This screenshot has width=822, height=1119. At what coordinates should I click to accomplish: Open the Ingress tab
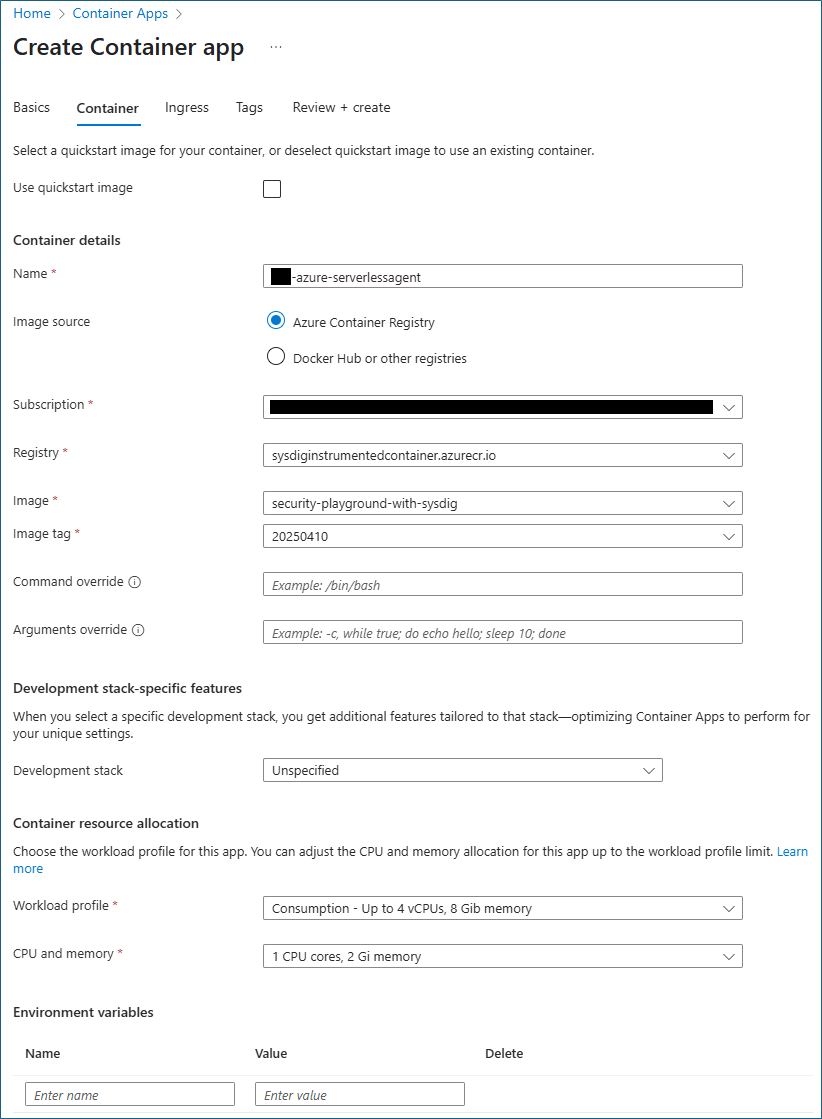[187, 107]
